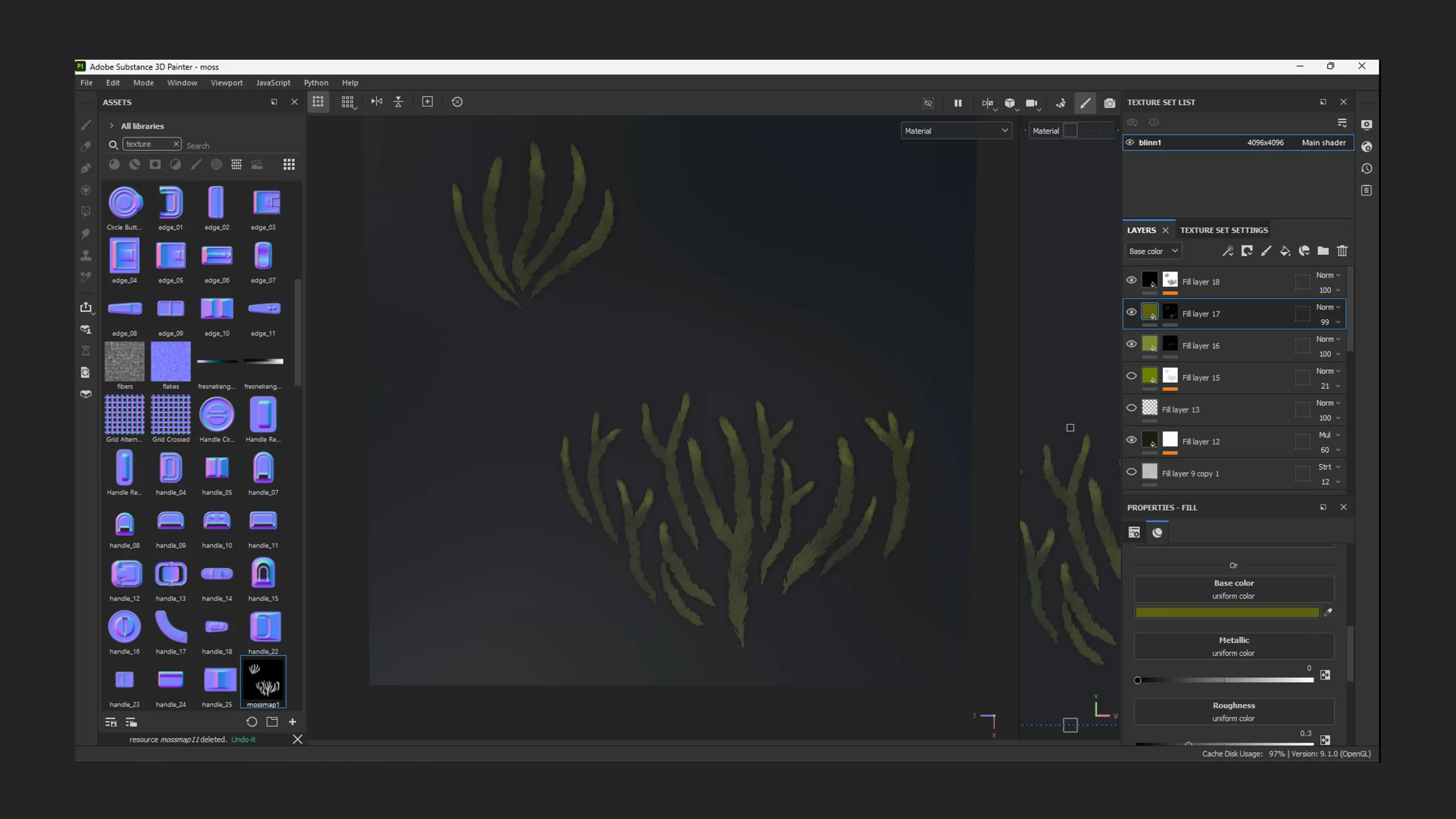Click the Undo-it link in Assets notification

point(243,739)
